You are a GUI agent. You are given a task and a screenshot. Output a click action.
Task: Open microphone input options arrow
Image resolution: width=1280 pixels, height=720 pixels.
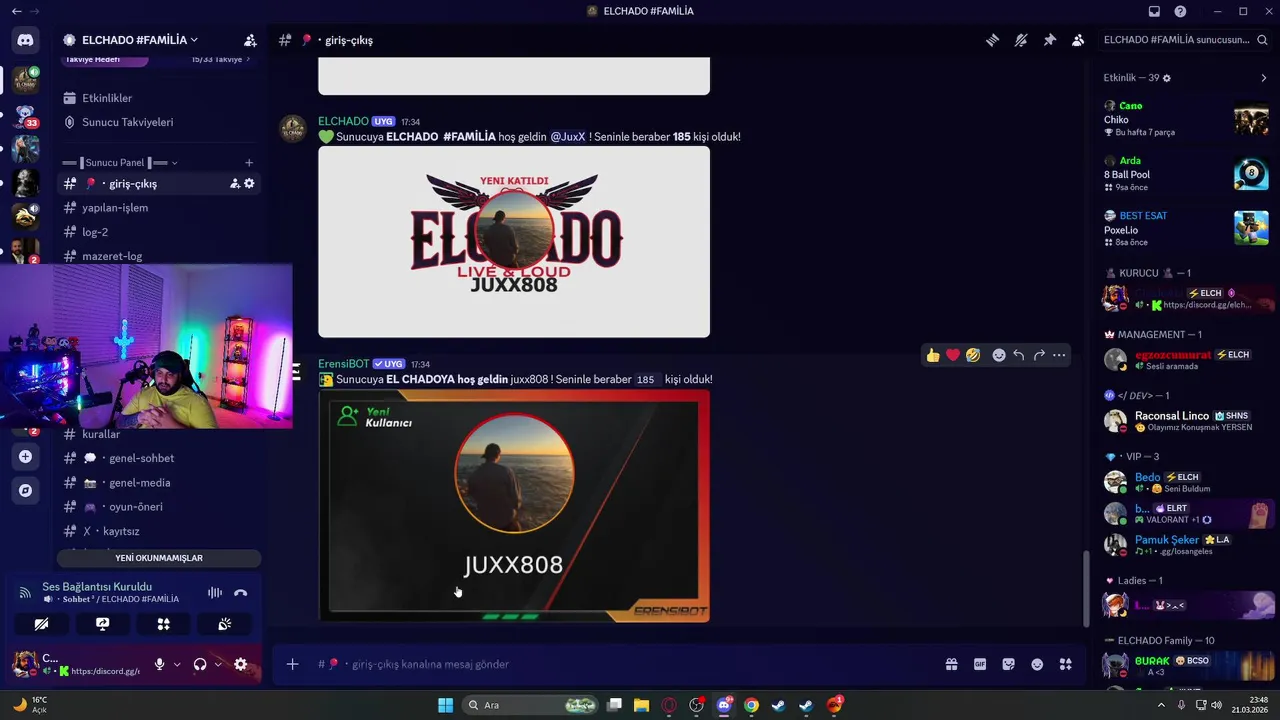click(x=177, y=664)
